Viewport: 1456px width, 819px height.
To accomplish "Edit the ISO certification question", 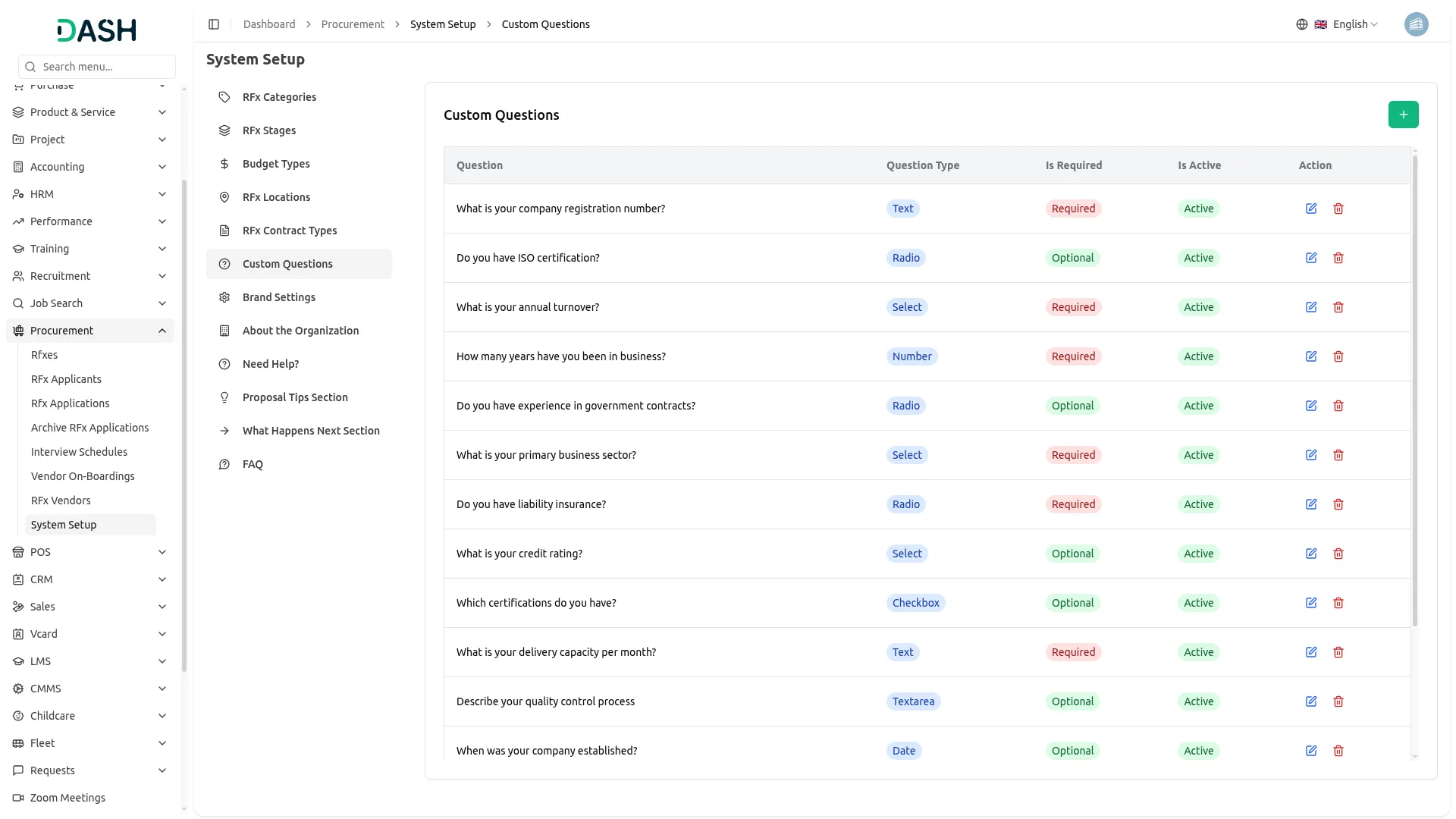I will (1310, 258).
